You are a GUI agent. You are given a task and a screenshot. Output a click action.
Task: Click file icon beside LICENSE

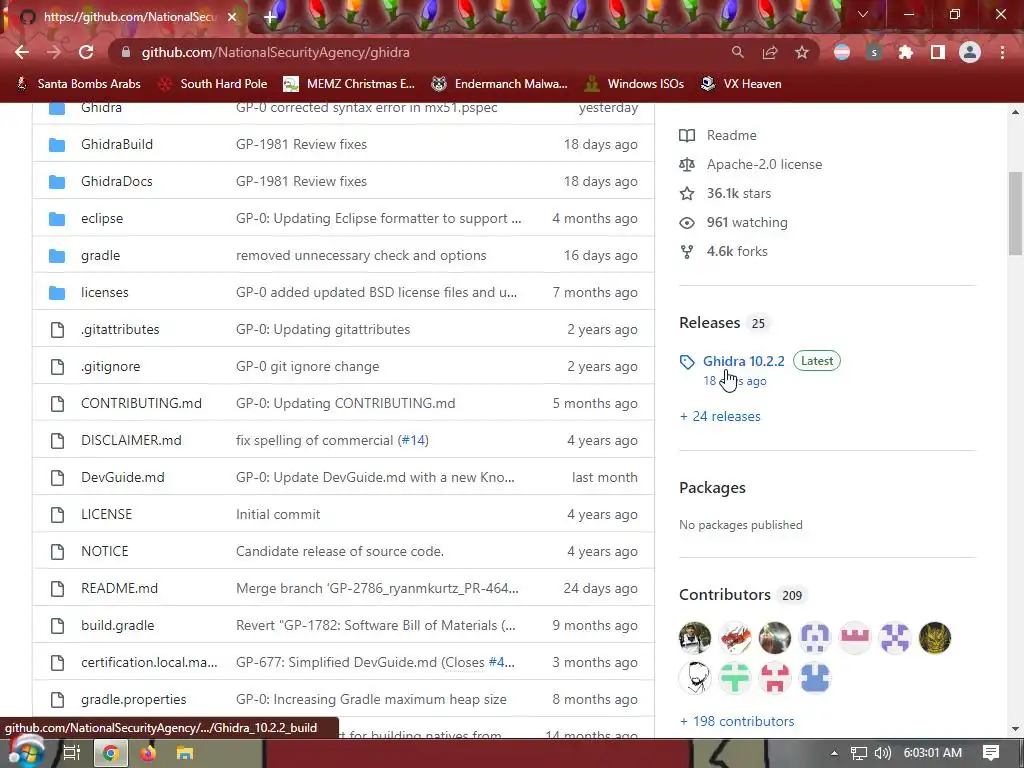pyautogui.click(x=57, y=515)
